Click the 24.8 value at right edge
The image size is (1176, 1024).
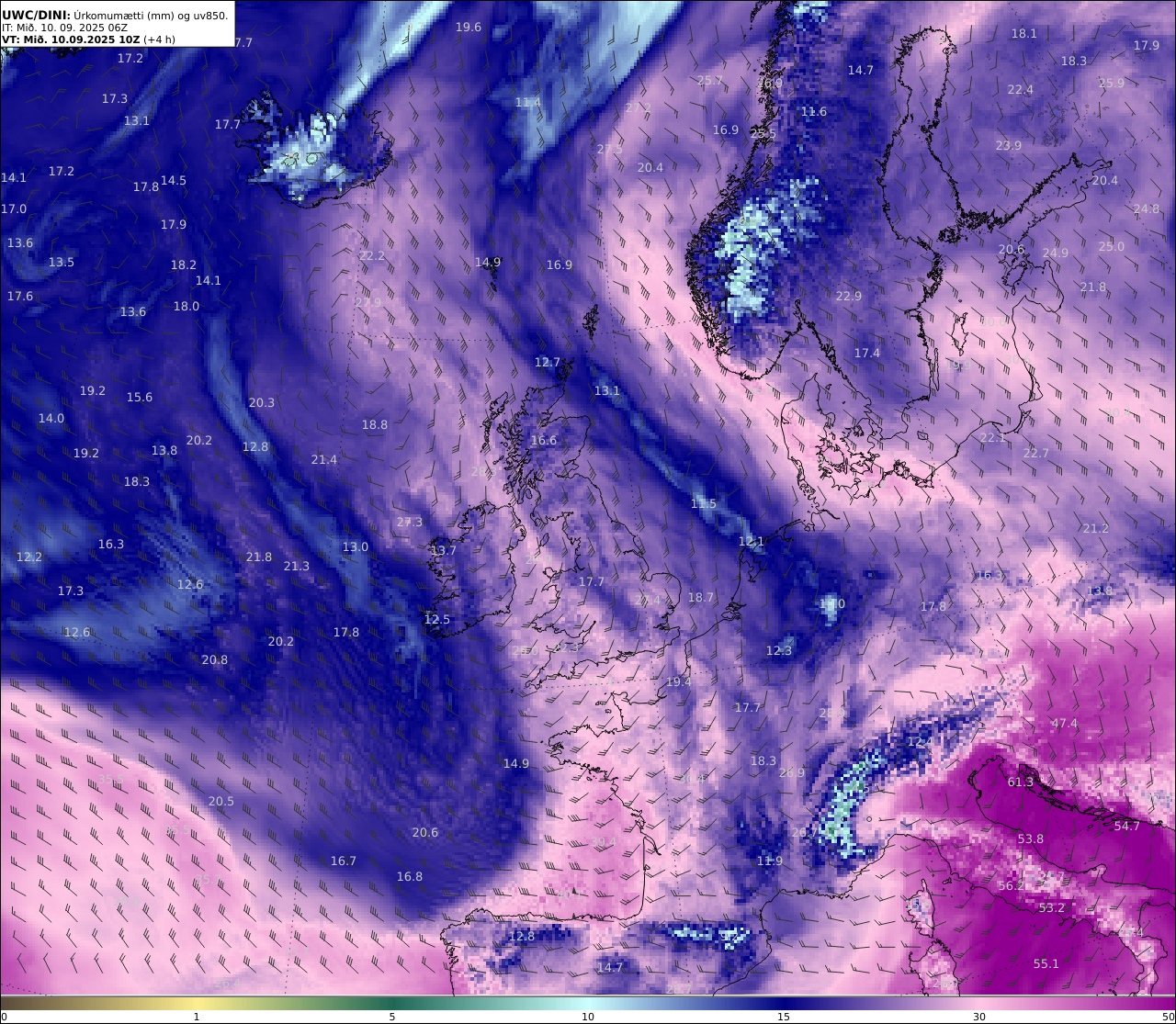pyautogui.click(x=1147, y=209)
